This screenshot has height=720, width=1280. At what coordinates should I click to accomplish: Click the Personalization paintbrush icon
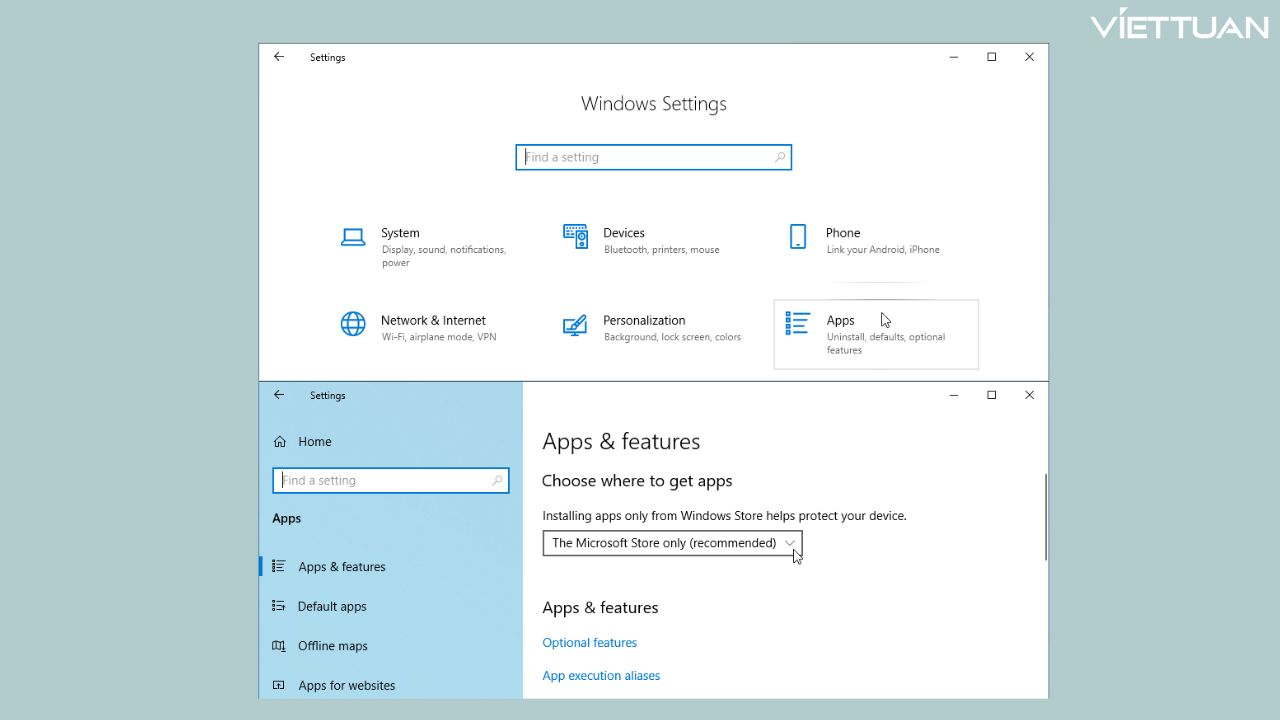coord(575,325)
